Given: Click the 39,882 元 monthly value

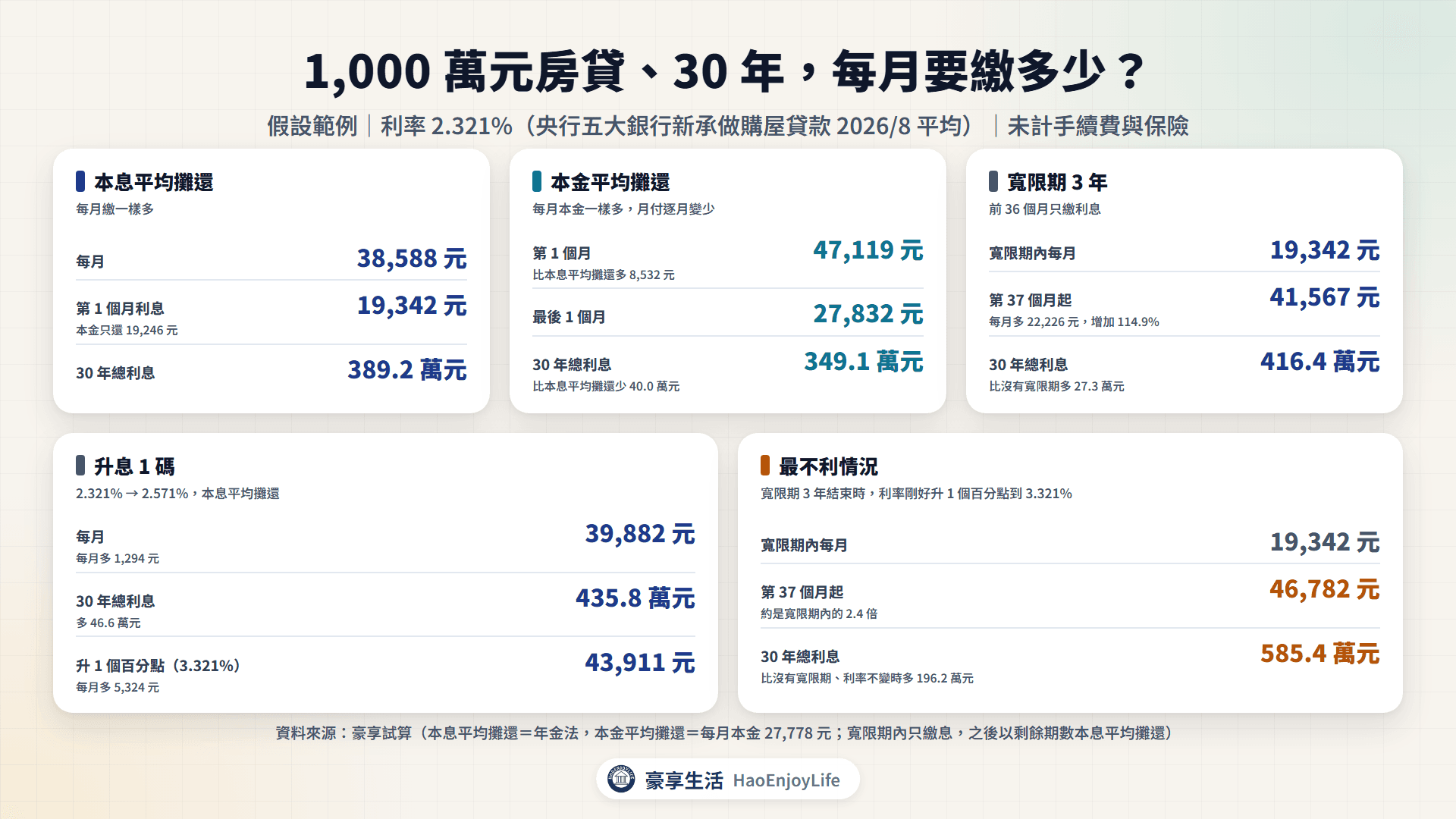Looking at the screenshot, I should [640, 534].
